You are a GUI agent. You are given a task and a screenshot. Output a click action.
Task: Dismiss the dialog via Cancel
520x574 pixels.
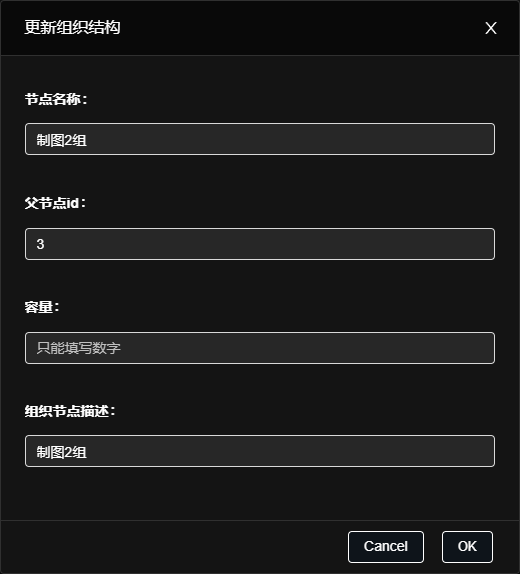pyautogui.click(x=386, y=547)
